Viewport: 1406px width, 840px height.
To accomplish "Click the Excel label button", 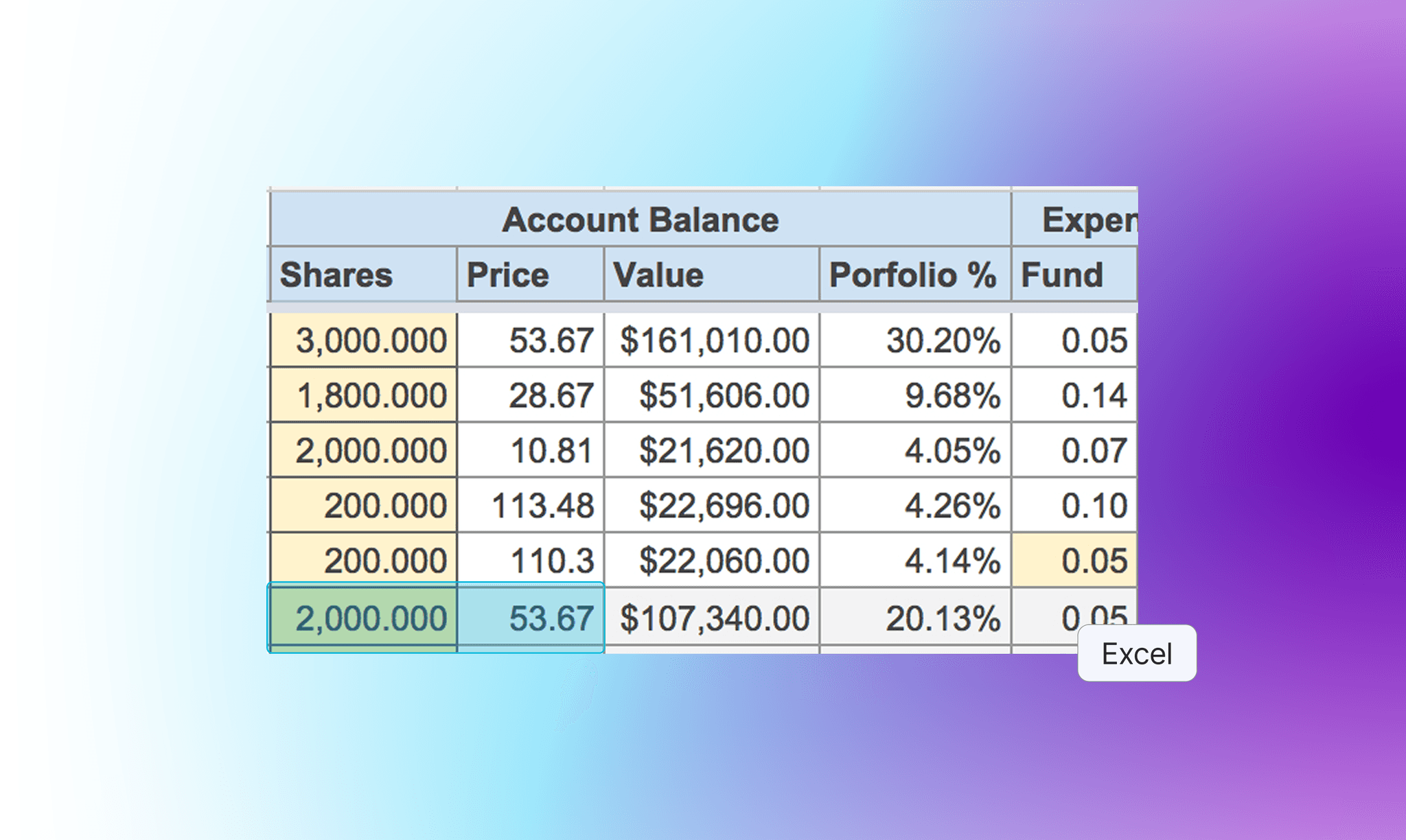I will [x=1136, y=653].
